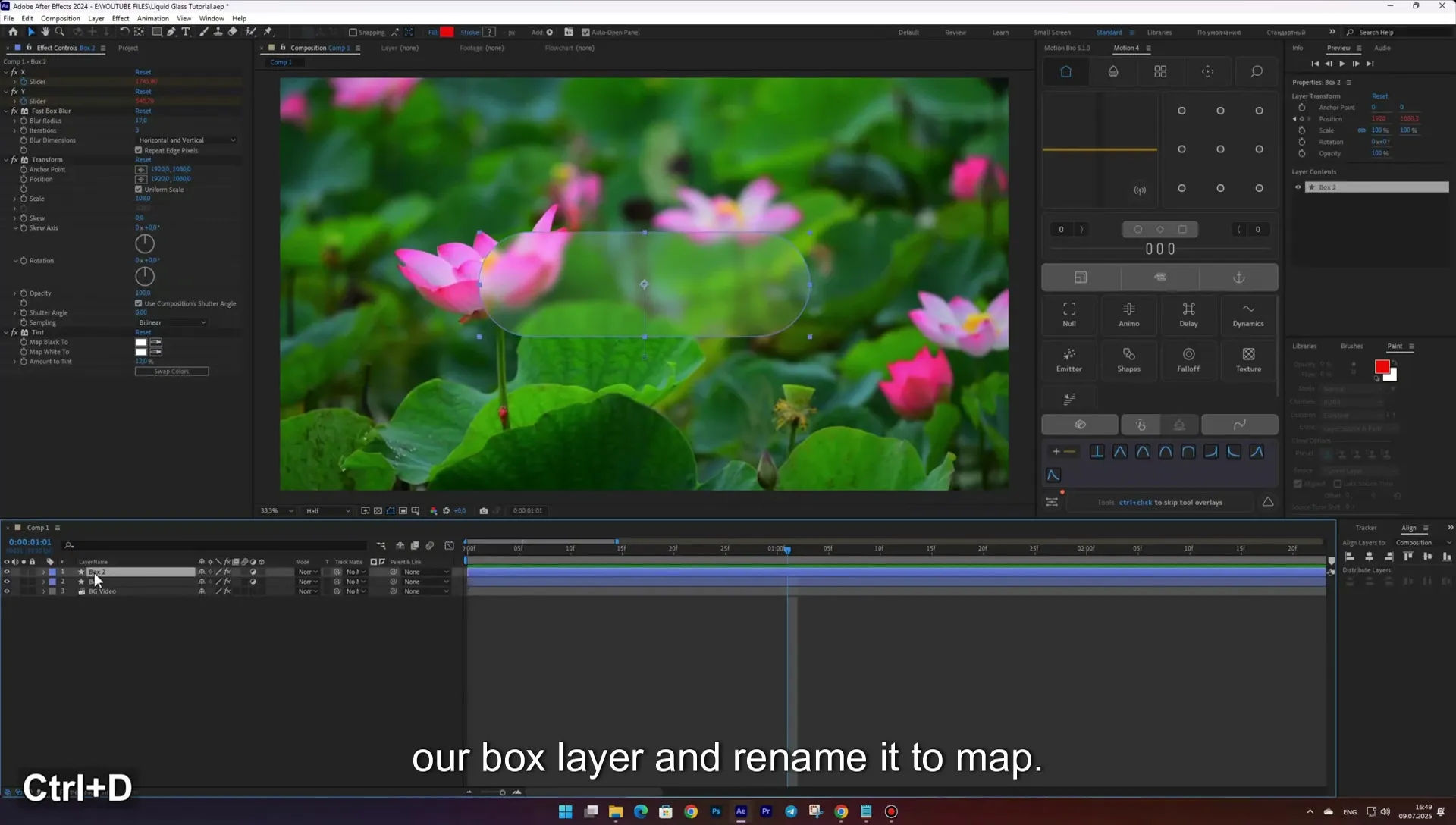1456x825 pixels.
Task: Click the Animo tool icon
Action: (x=1128, y=314)
